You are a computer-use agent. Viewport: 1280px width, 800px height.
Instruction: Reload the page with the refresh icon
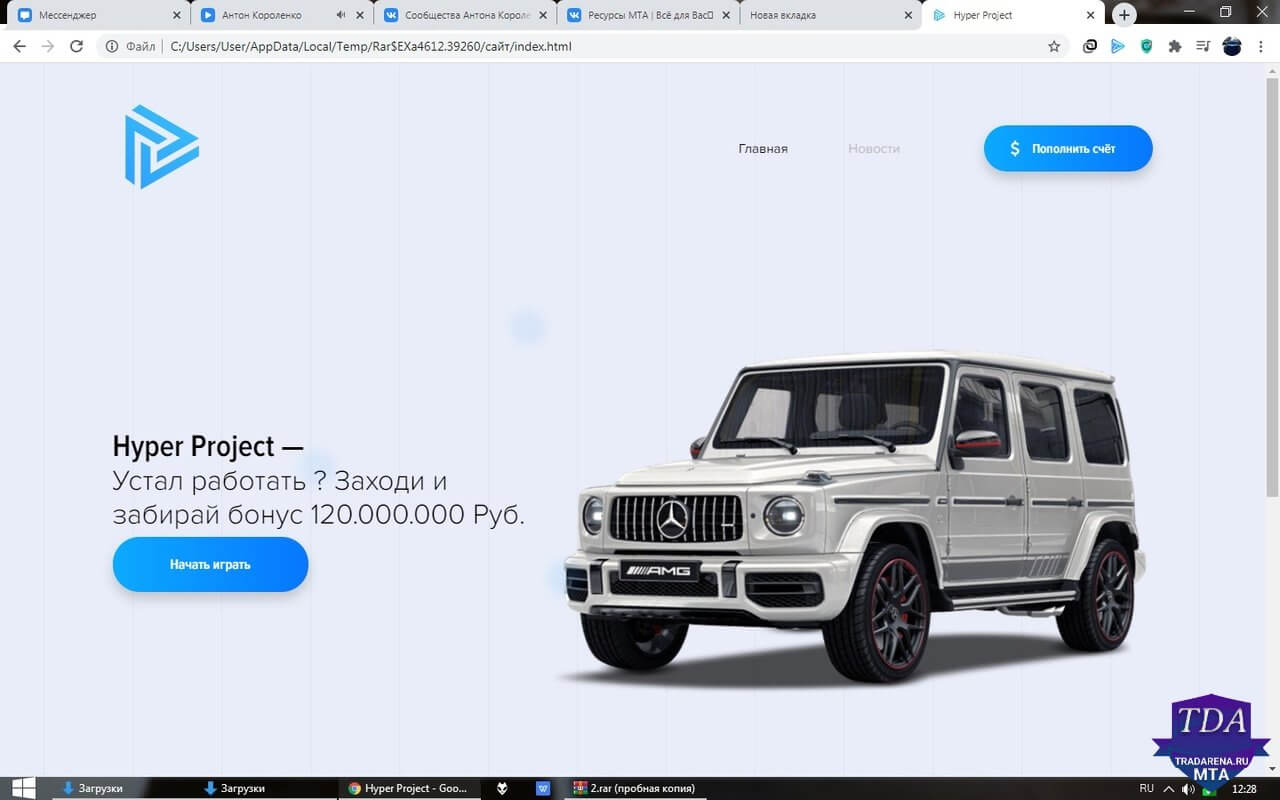(76, 46)
